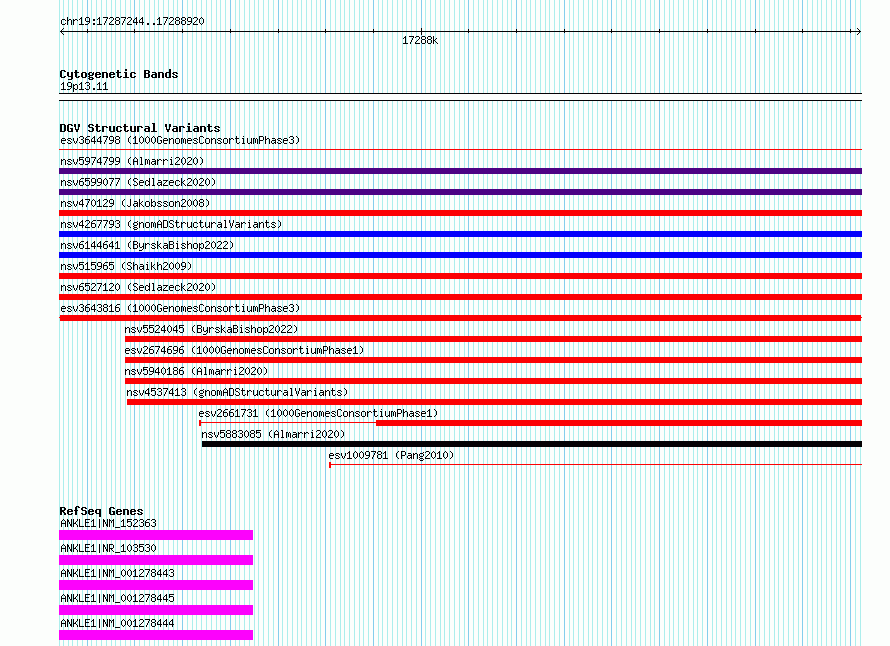Screen dimensions: 890x646
Task: Open variant nsv5883085 (Almarri2020) label
Action: pyautogui.click(x=273, y=434)
